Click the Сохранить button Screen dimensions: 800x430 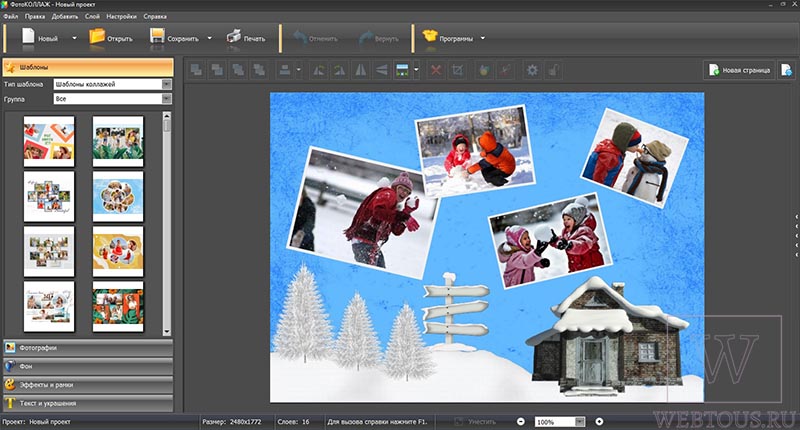(x=174, y=38)
